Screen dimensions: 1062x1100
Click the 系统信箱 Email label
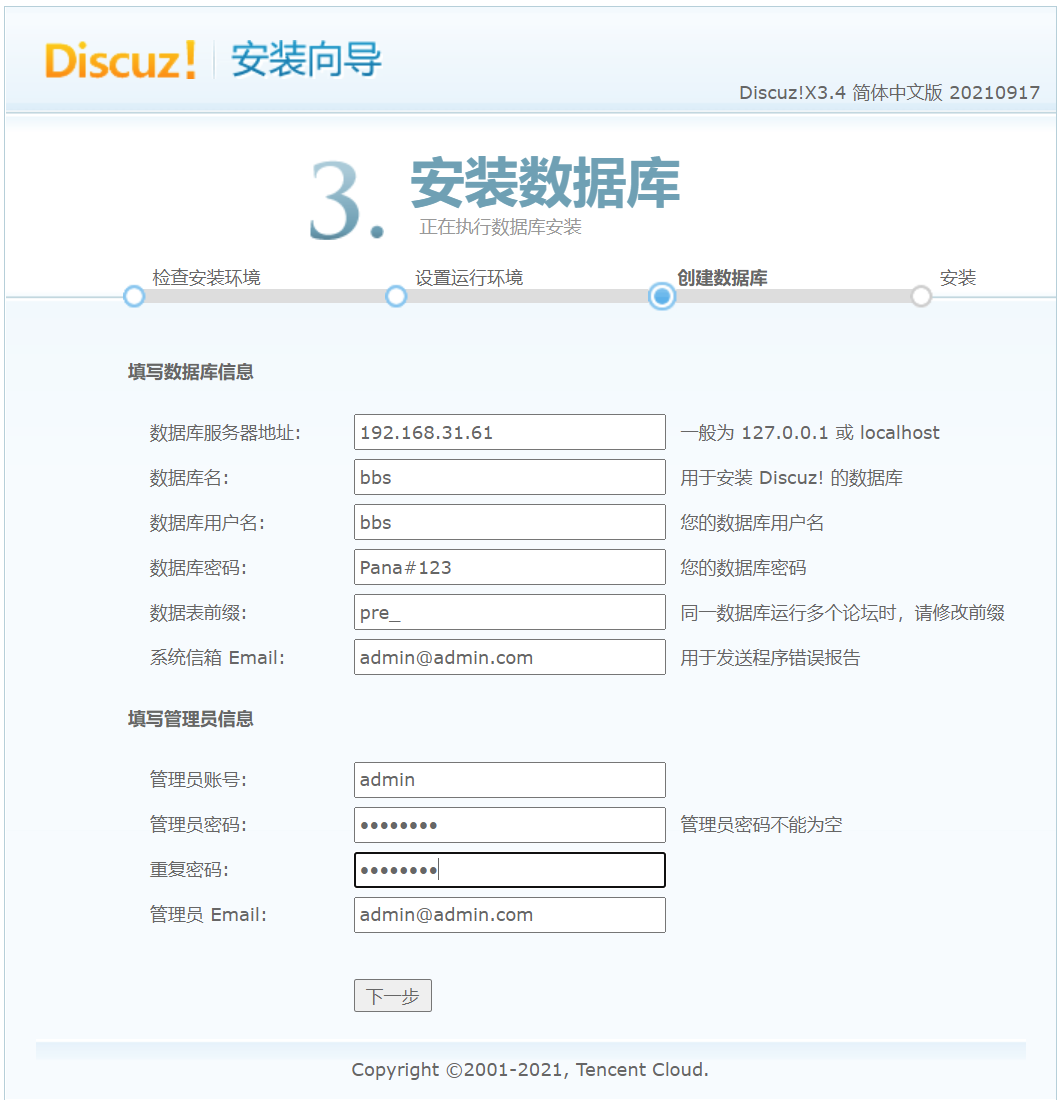coord(217,657)
